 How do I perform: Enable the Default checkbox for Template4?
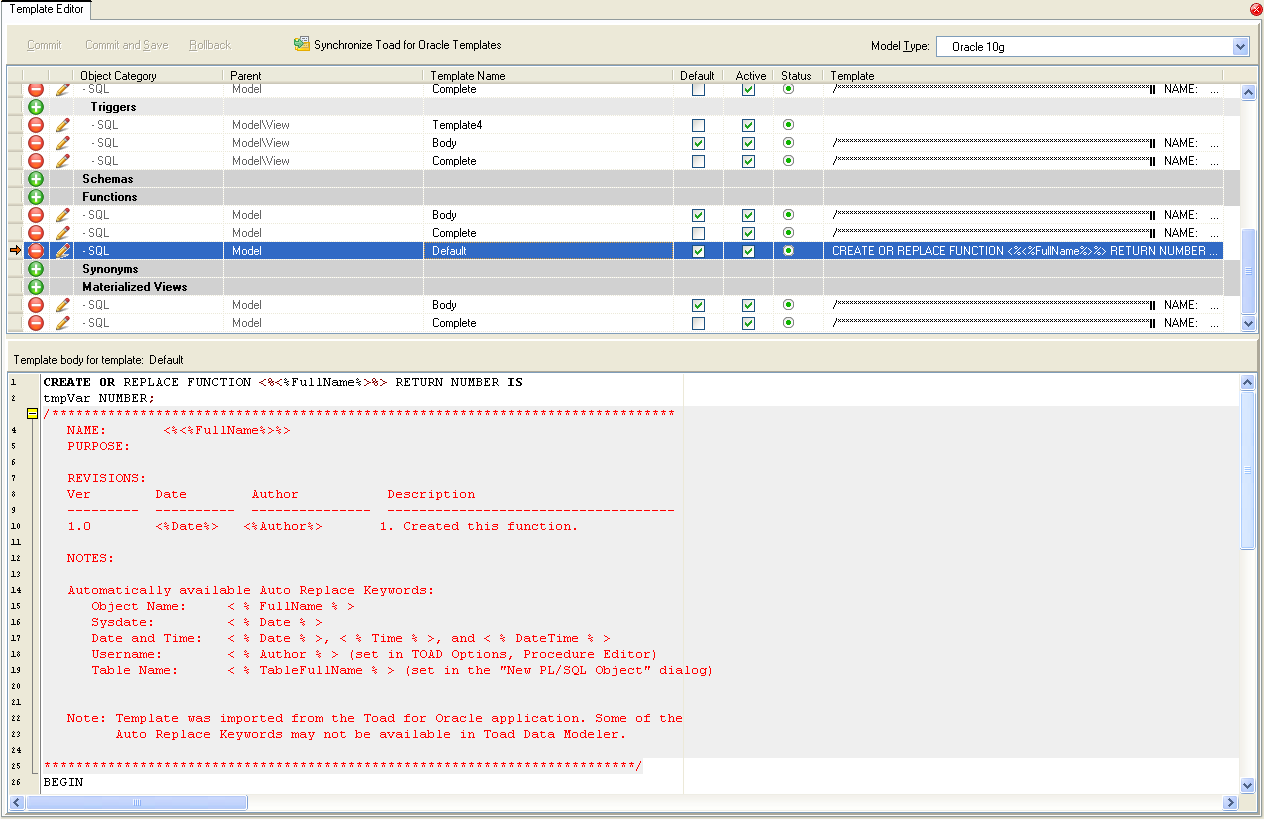click(x=698, y=125)
